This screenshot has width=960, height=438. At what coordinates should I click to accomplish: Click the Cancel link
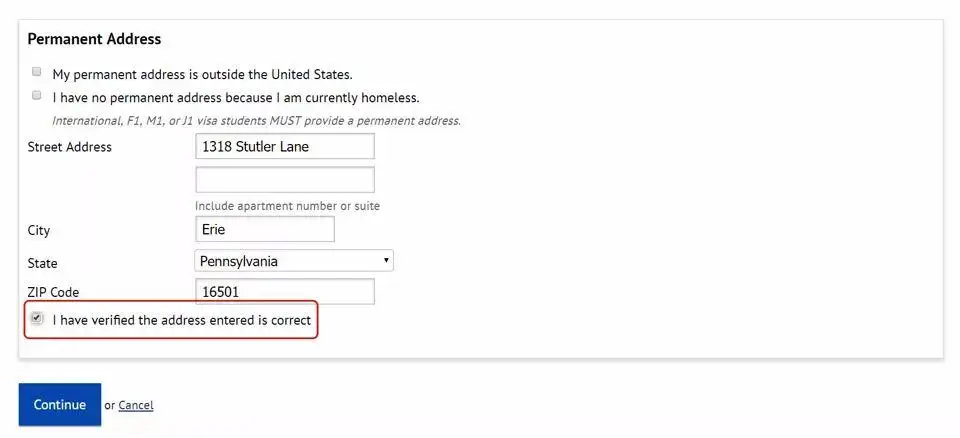coord(136,405)
